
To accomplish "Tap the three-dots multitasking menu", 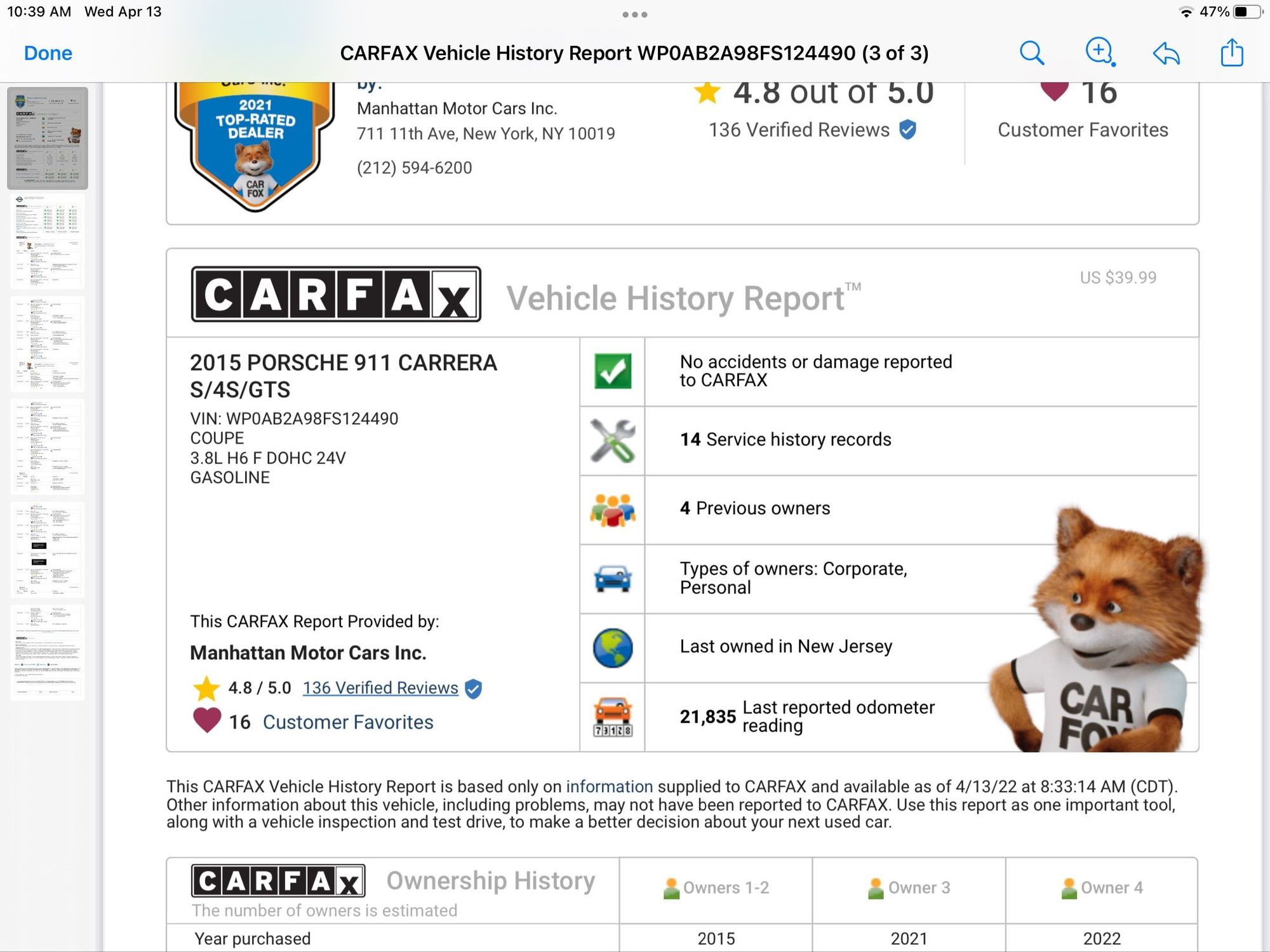I will [635, 15].
